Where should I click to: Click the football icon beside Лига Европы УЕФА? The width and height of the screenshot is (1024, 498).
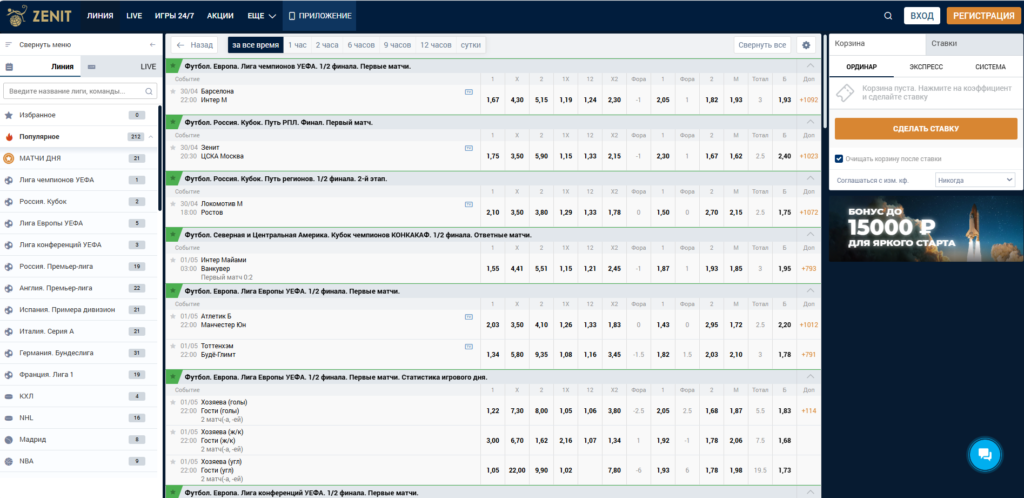tap(8, 223)
